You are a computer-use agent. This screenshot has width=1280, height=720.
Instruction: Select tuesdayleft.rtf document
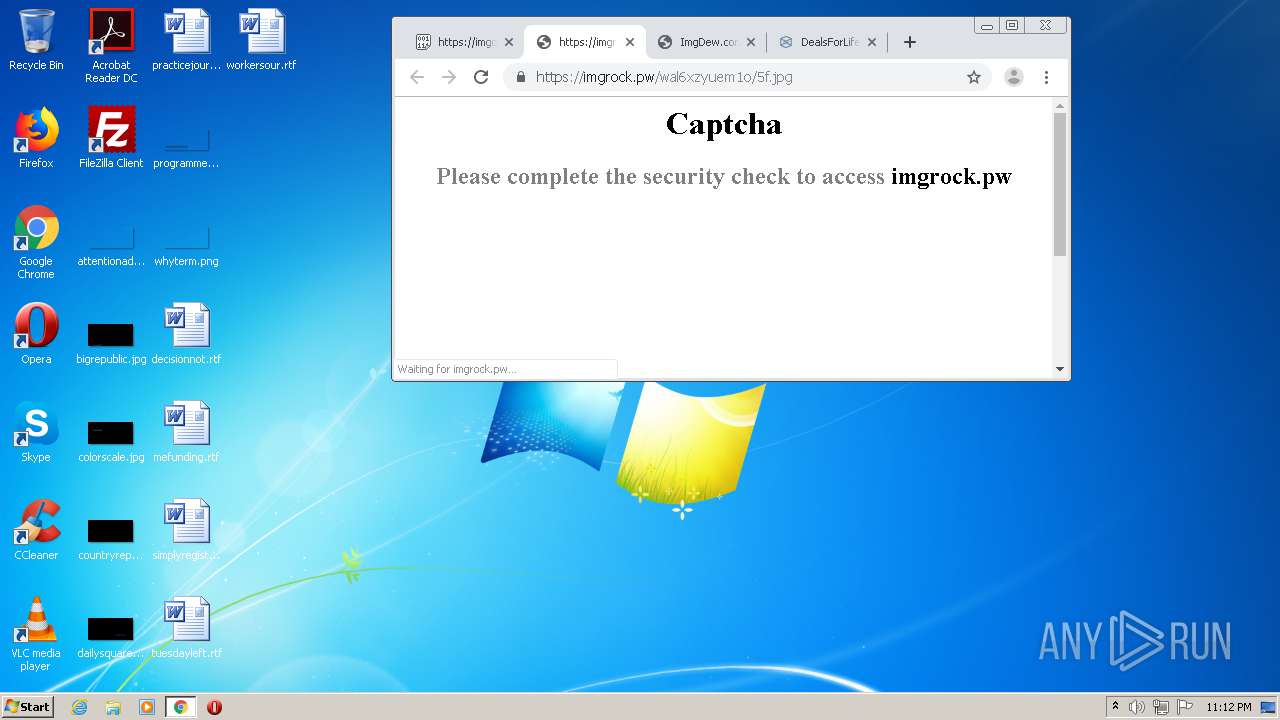pos(186,628)
